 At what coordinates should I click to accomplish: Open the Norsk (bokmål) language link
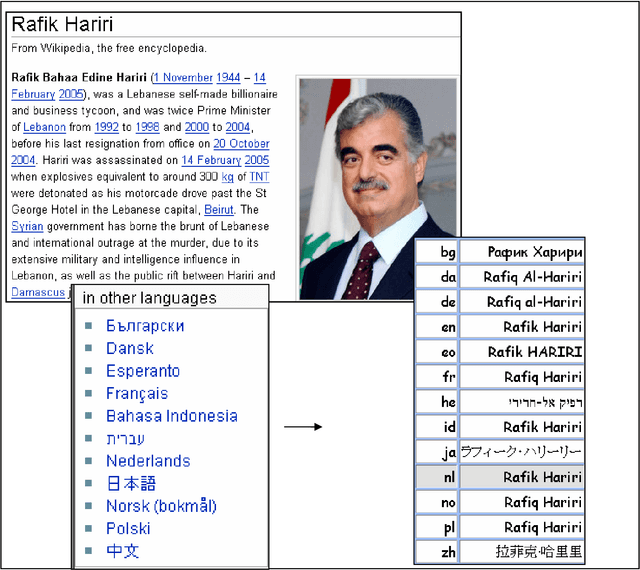pos(161,506)
